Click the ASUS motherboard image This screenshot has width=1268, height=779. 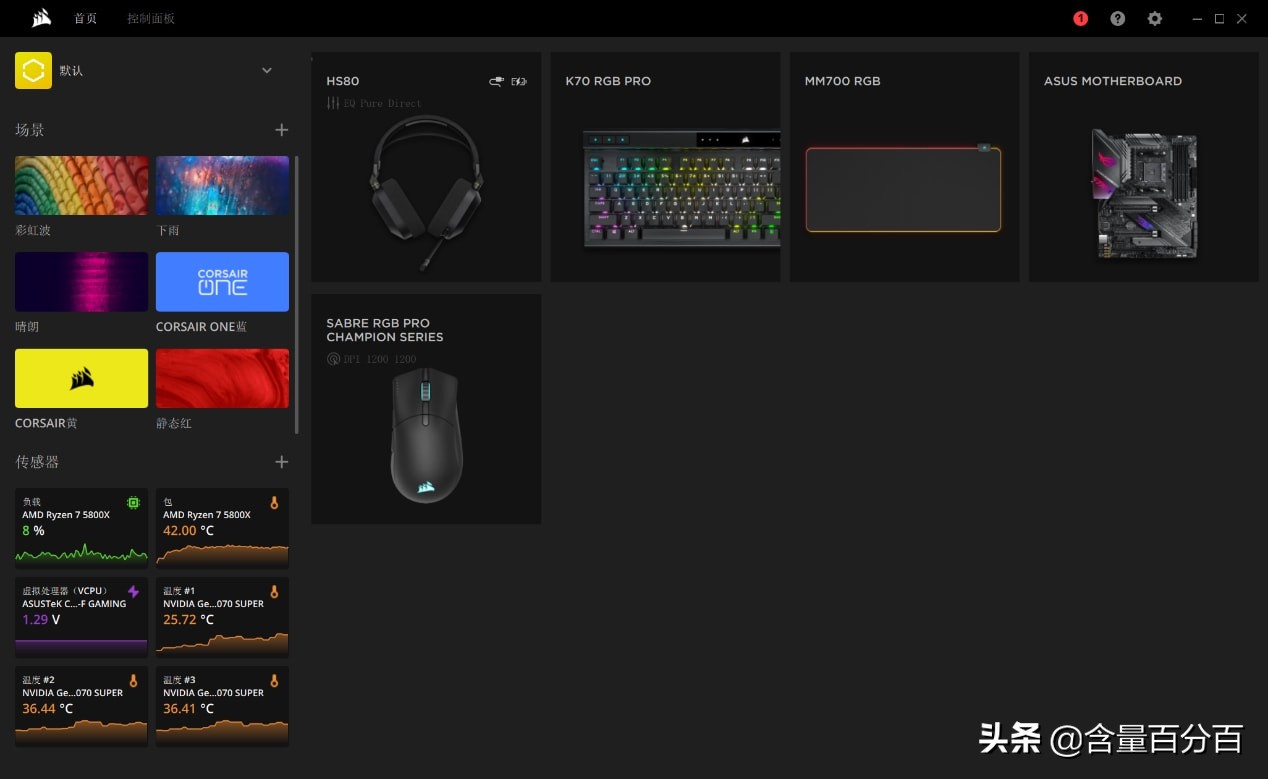(1144, 193)
